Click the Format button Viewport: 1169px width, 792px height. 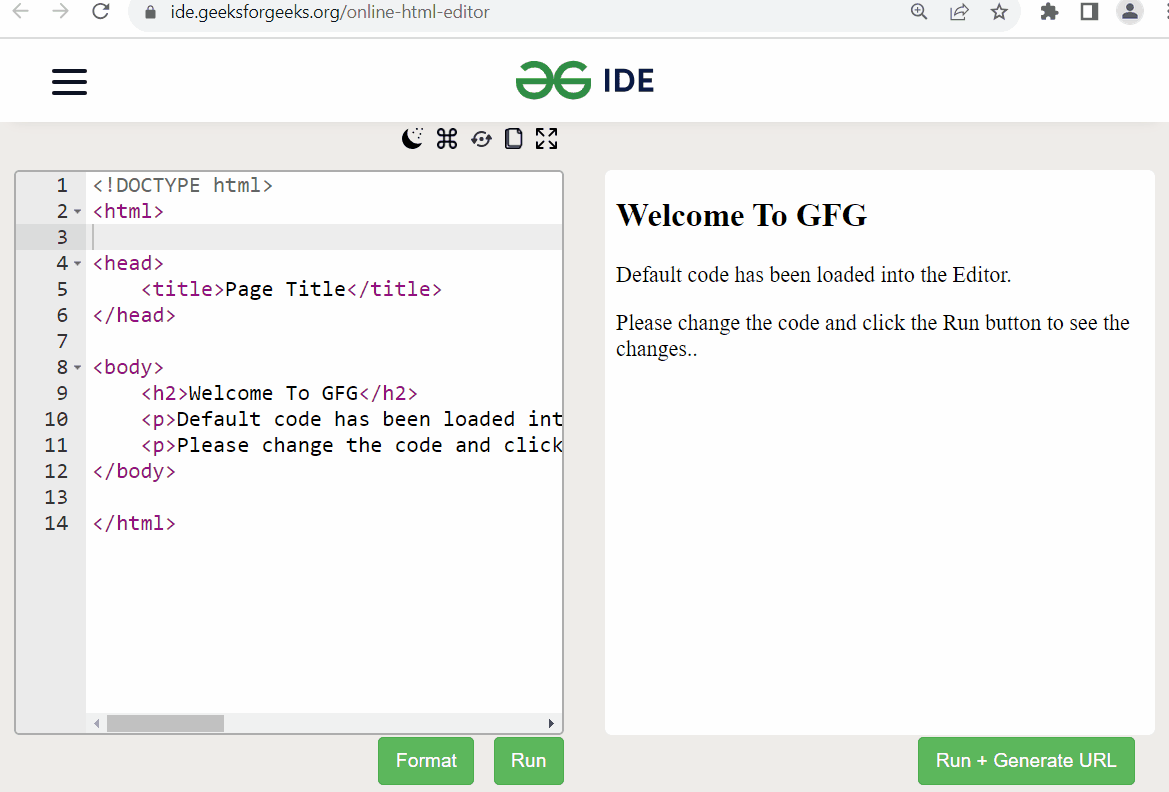(426, 760)
